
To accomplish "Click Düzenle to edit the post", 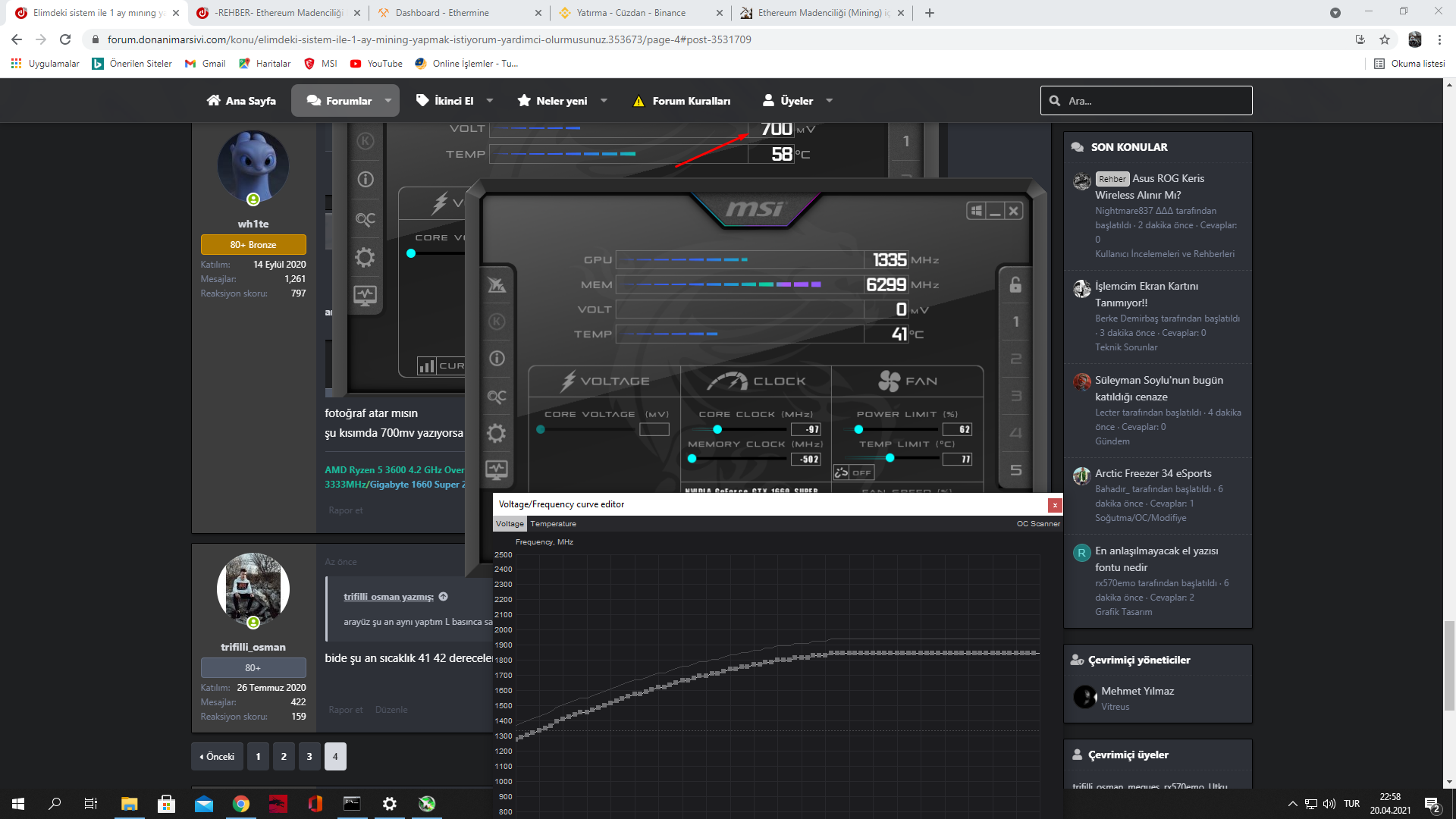I will [x=391, y=710].
